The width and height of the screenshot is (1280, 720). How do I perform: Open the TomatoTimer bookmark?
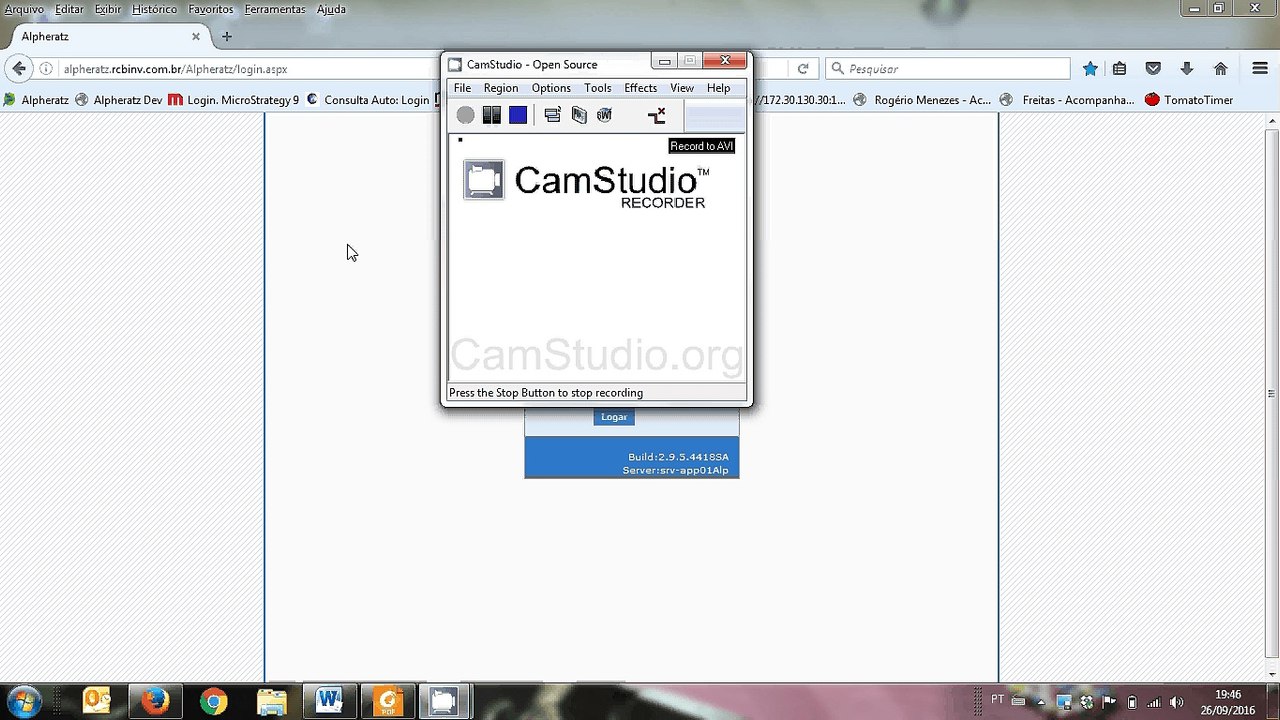[1189, 100]
